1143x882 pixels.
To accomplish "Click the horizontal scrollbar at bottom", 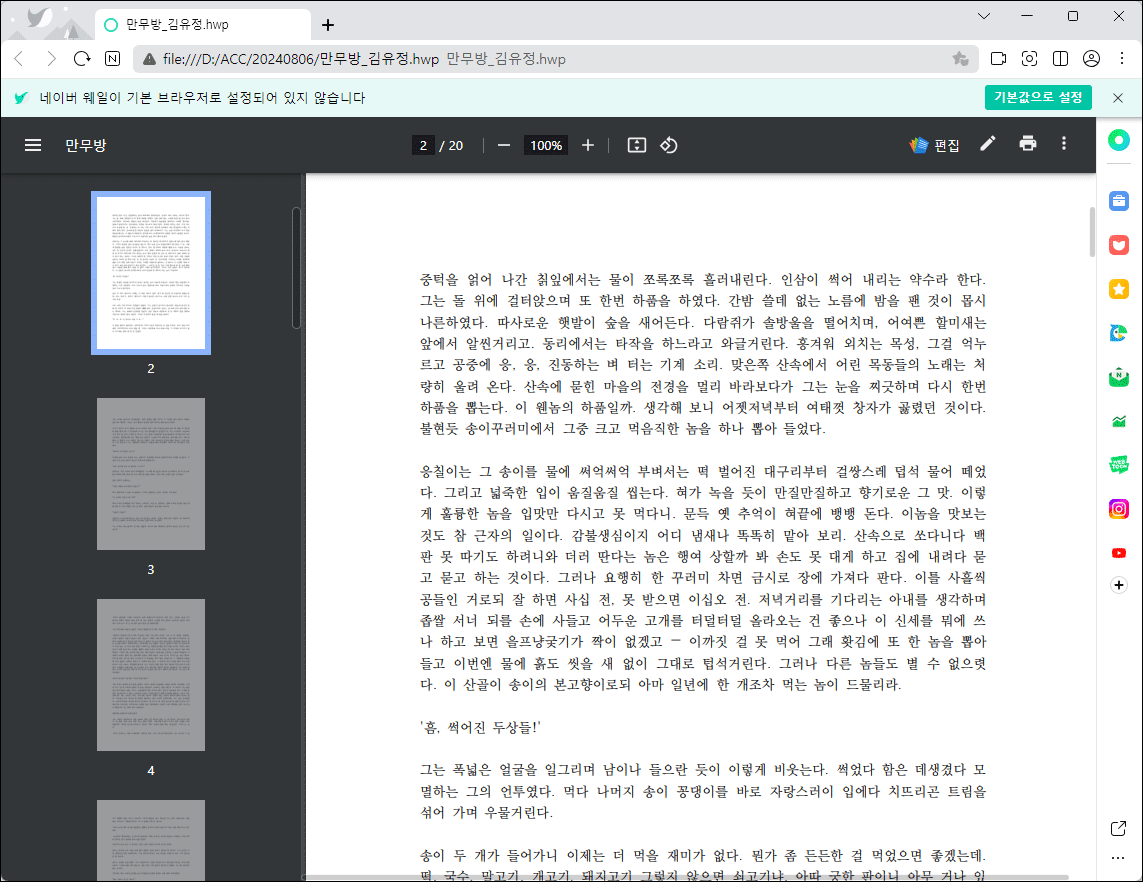I will click(x=686, y=878).
